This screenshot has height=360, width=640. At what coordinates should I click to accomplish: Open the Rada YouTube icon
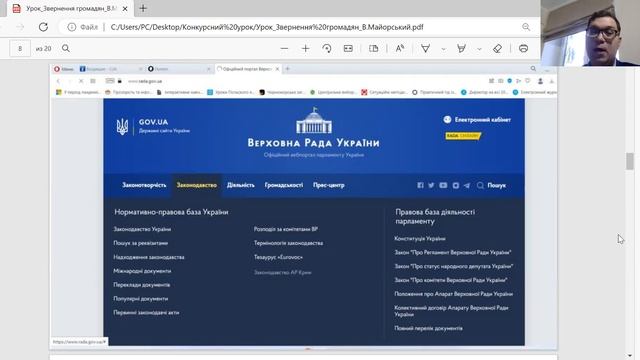[443, 185]
